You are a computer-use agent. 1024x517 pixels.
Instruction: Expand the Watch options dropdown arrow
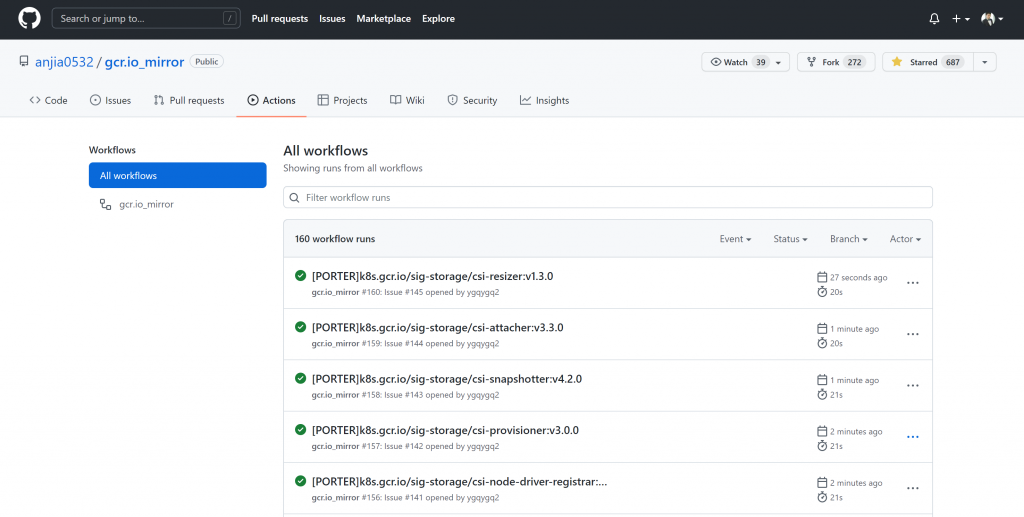coord(779,62)
